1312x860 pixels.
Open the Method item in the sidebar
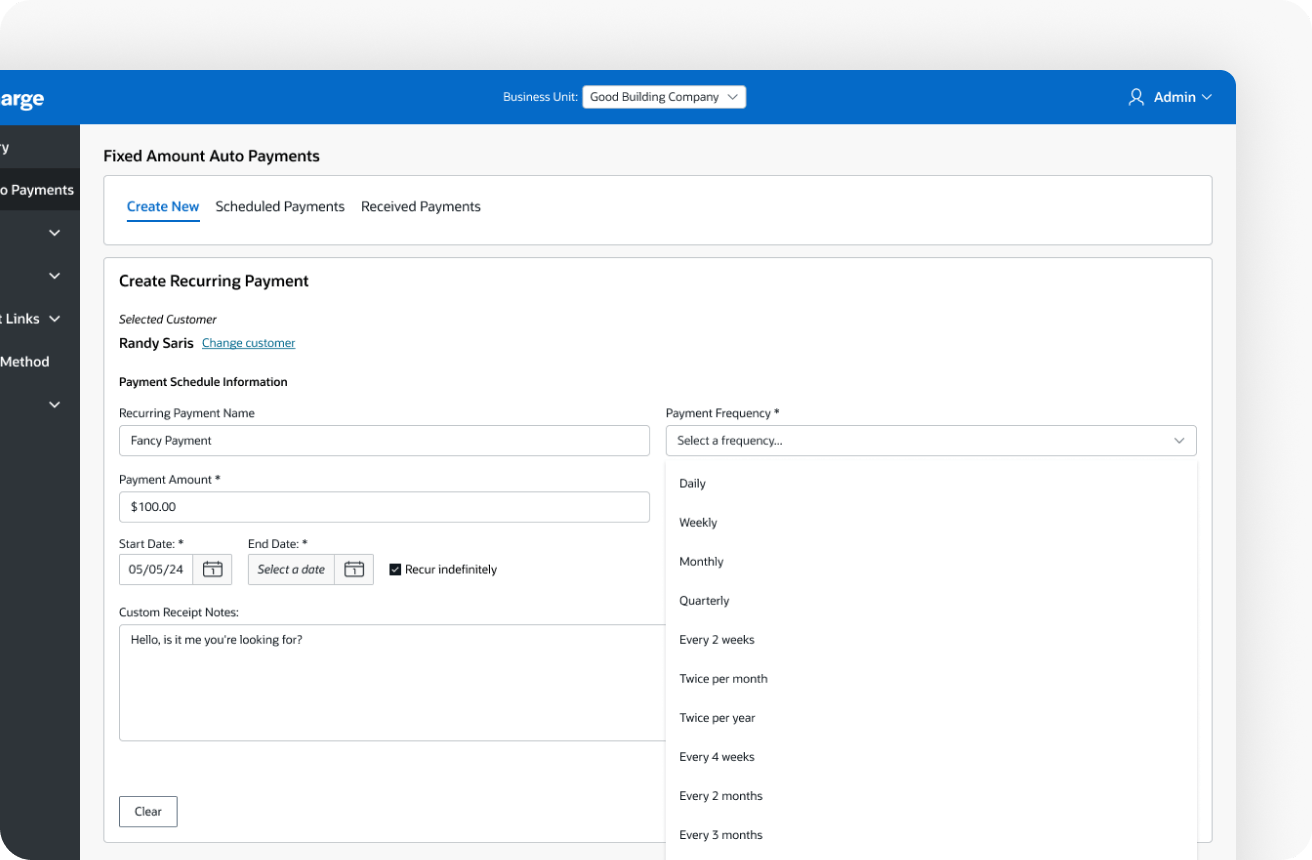25,362
